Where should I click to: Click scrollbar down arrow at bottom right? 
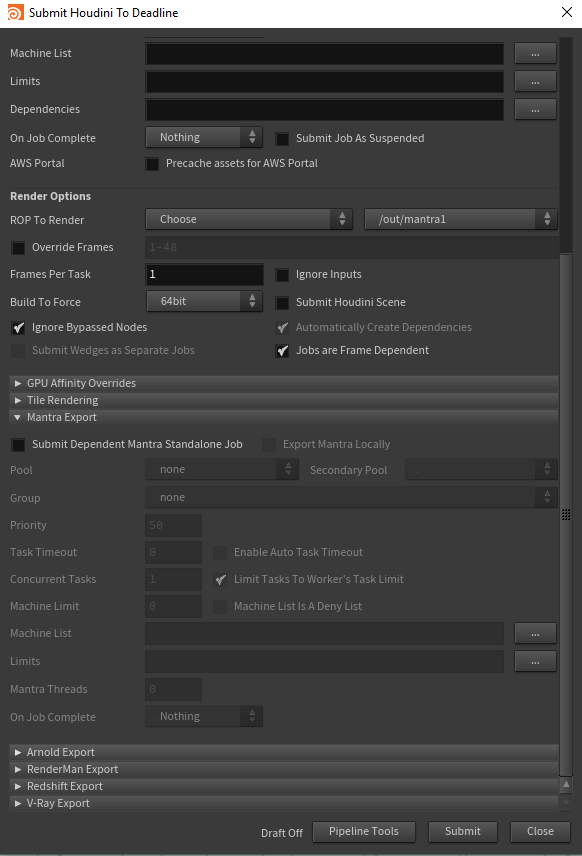coord(566,802)
